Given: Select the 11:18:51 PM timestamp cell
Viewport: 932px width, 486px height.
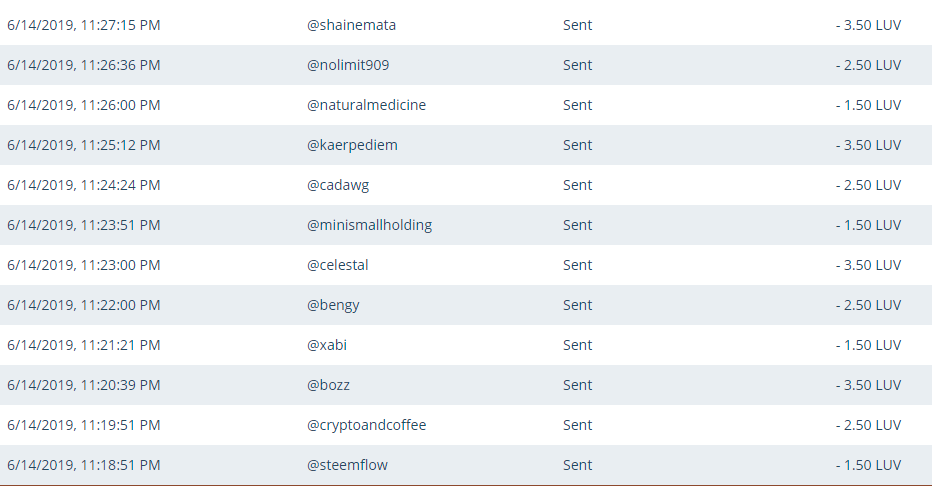Looking at the screenshot, I should click(x=84, y=465).
